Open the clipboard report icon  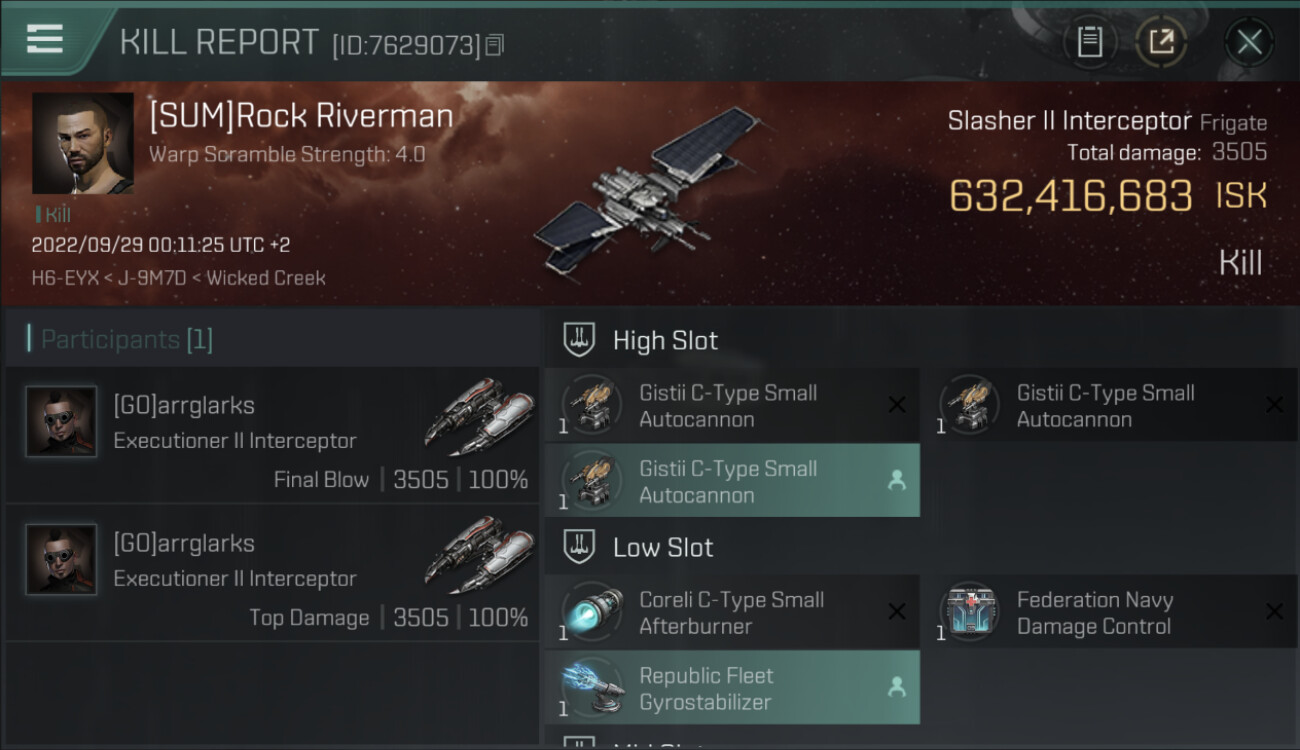point(1089,42)
